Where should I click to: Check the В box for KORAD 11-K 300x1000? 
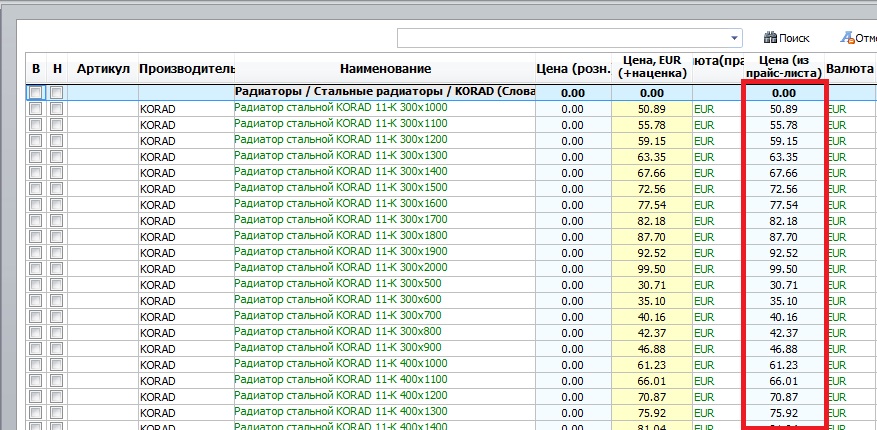point(35,108)
